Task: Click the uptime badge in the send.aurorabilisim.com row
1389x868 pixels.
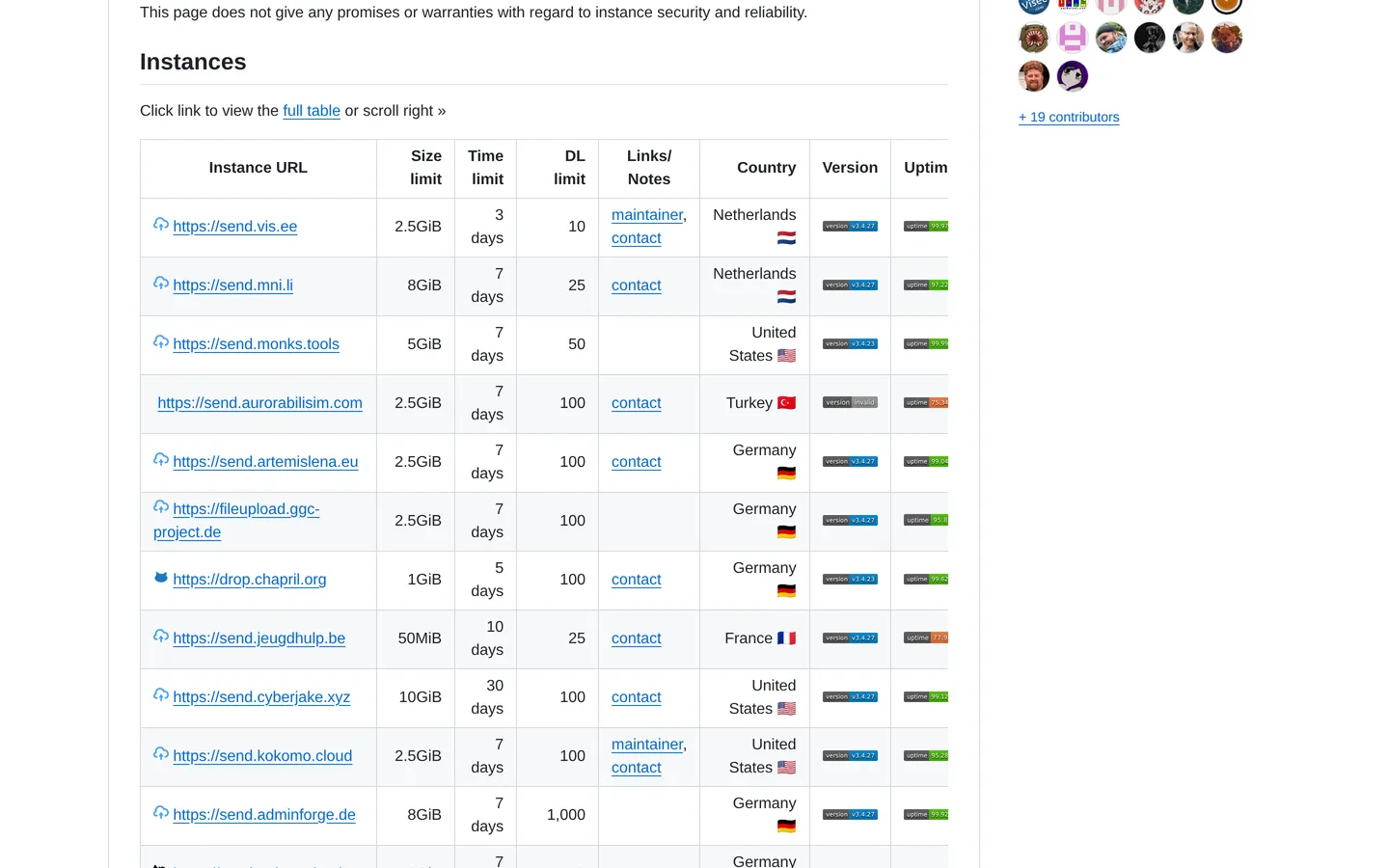Action: 926,403
